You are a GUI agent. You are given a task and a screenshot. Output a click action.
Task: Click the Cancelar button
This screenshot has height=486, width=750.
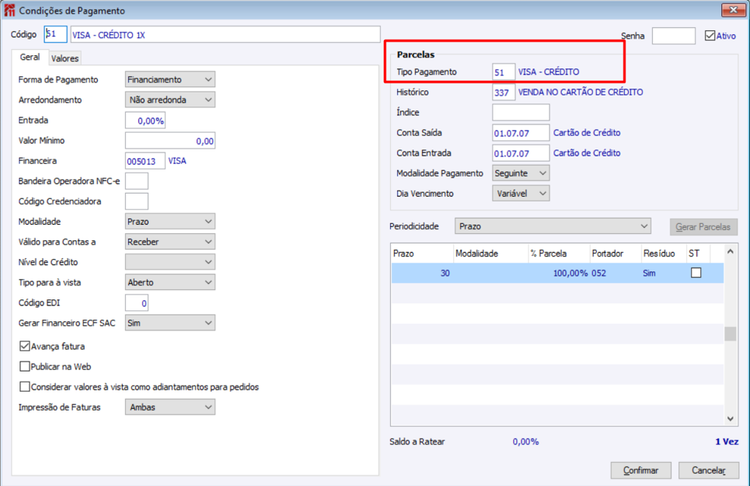click(708, 470)
